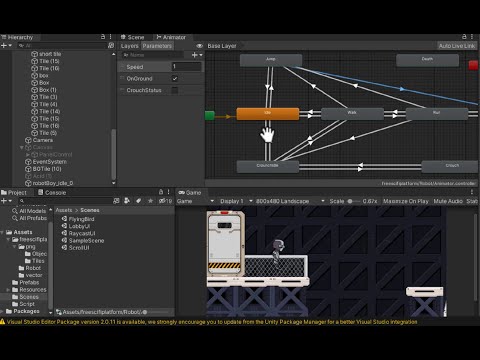Adjust the Project panel icon size slider

tap(157, 312)
